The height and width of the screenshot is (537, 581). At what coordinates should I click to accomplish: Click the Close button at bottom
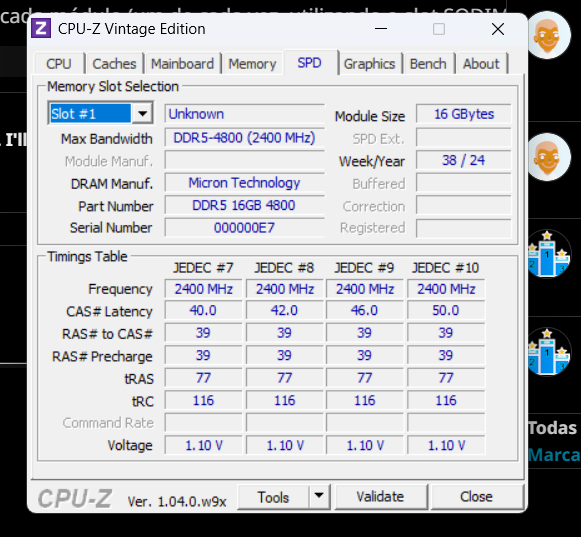point(477,497)
